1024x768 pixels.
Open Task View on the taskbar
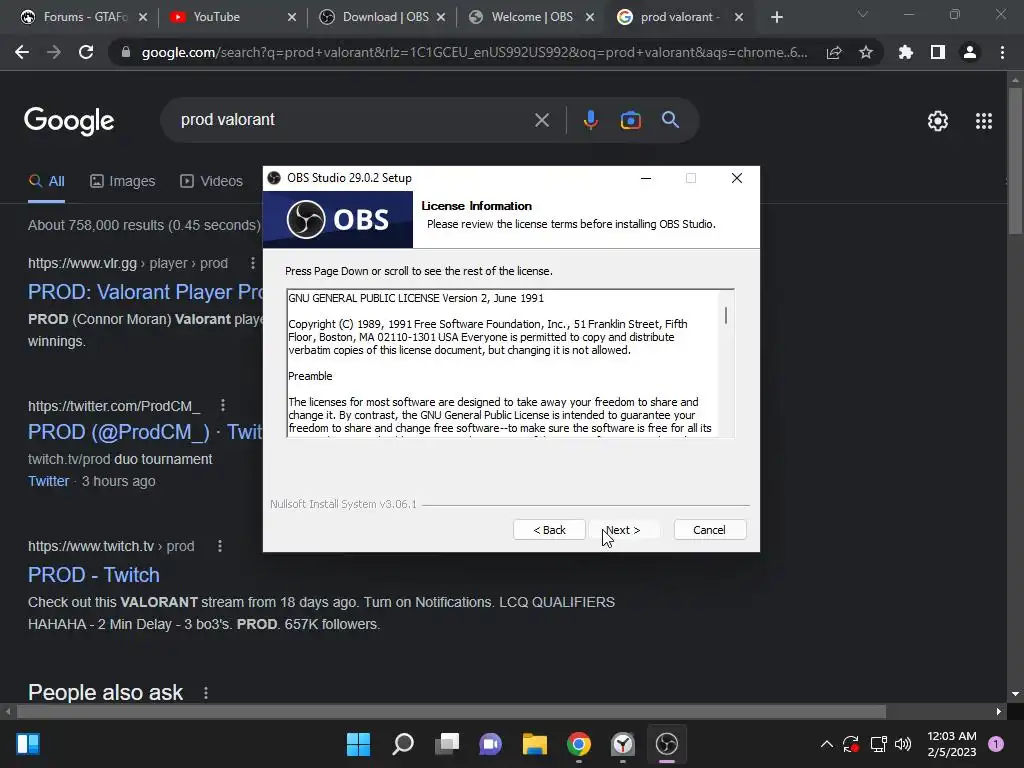point(447,744)
